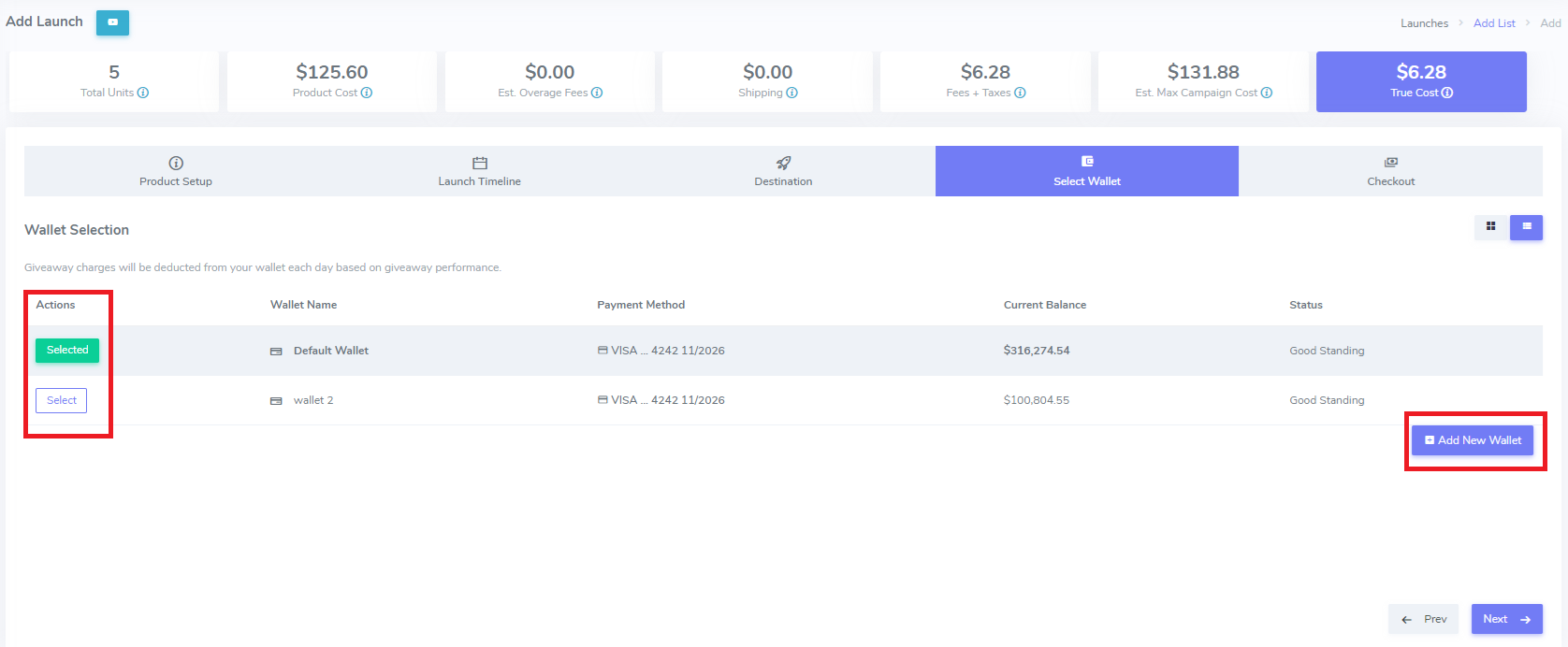Switch to grid view layout

pyautogui.click(x=1491, y=226)
